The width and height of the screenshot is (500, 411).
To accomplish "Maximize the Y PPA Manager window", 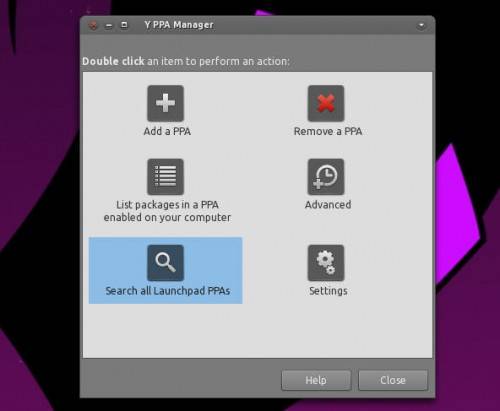I will 124,25.
